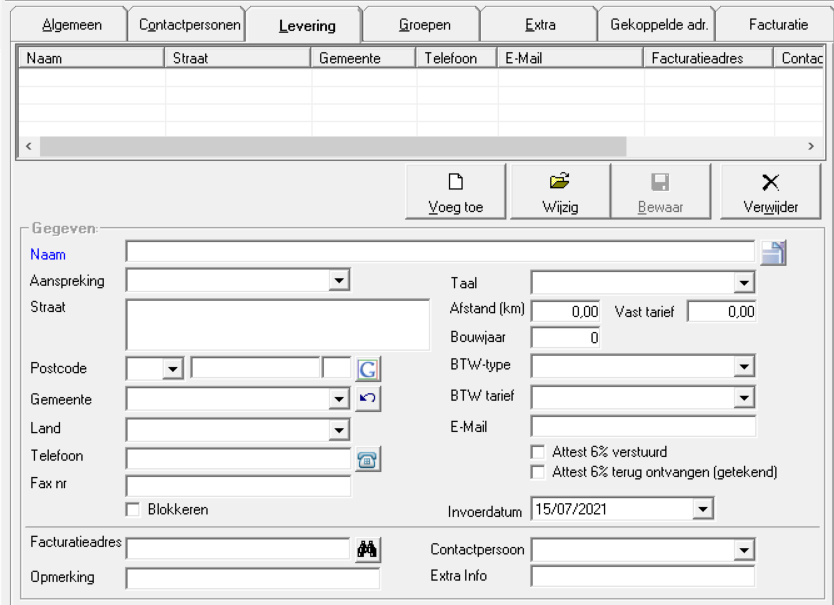The image size is (834, 605).
Task: Click the Google lookup icon beside Postcode
Action: (368, 369)
